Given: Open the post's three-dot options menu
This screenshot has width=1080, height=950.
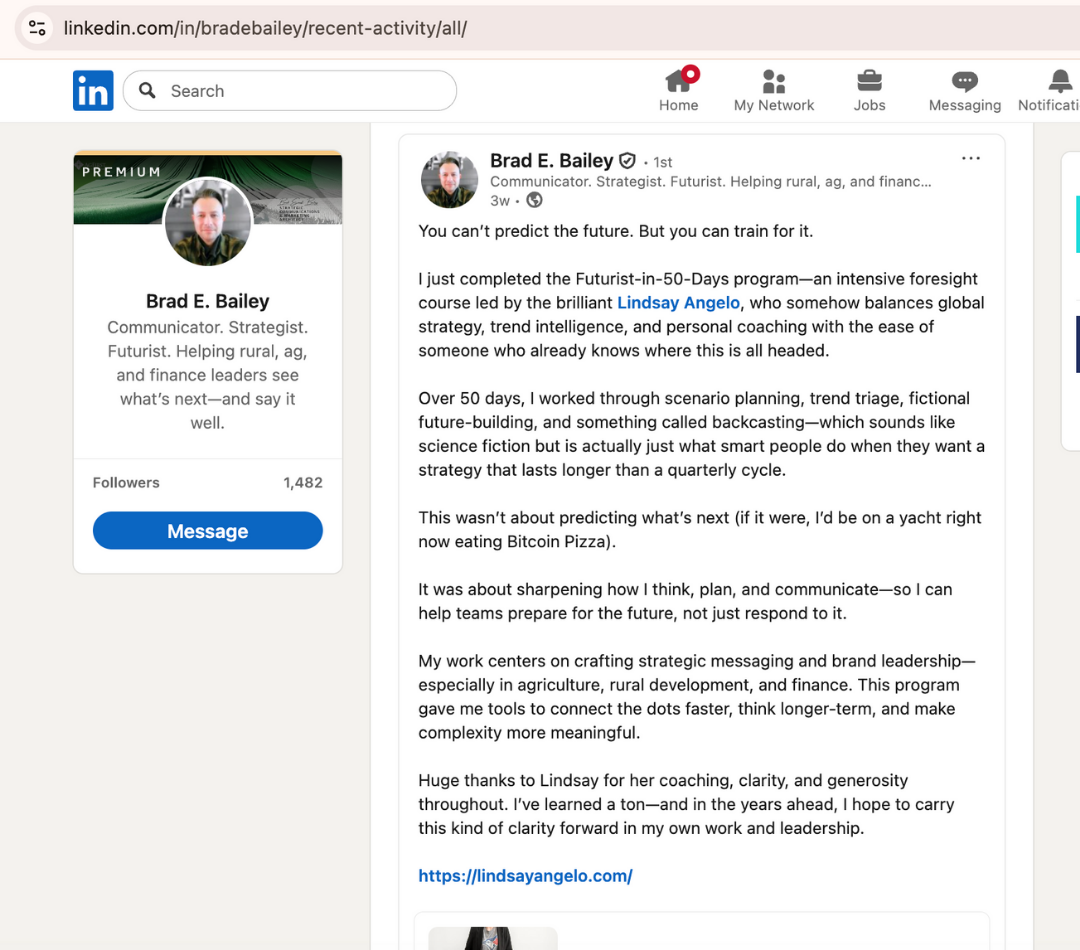Looking at the screenshot, I should 970,158.
